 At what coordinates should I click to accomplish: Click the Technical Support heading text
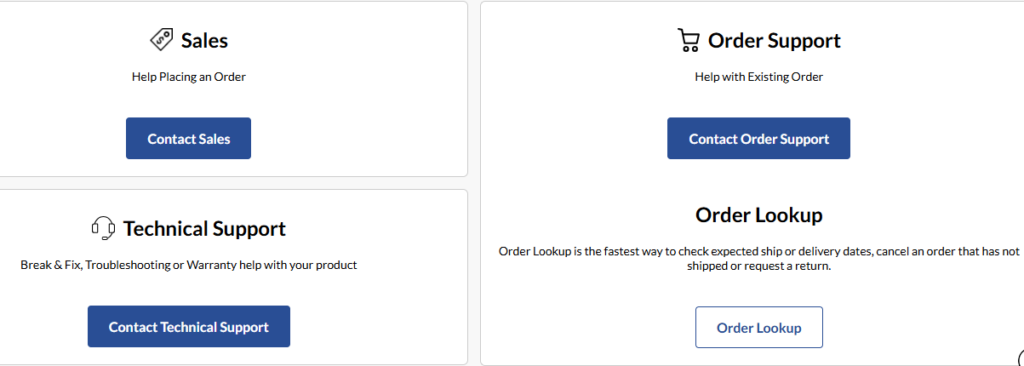tap(204, 229)
